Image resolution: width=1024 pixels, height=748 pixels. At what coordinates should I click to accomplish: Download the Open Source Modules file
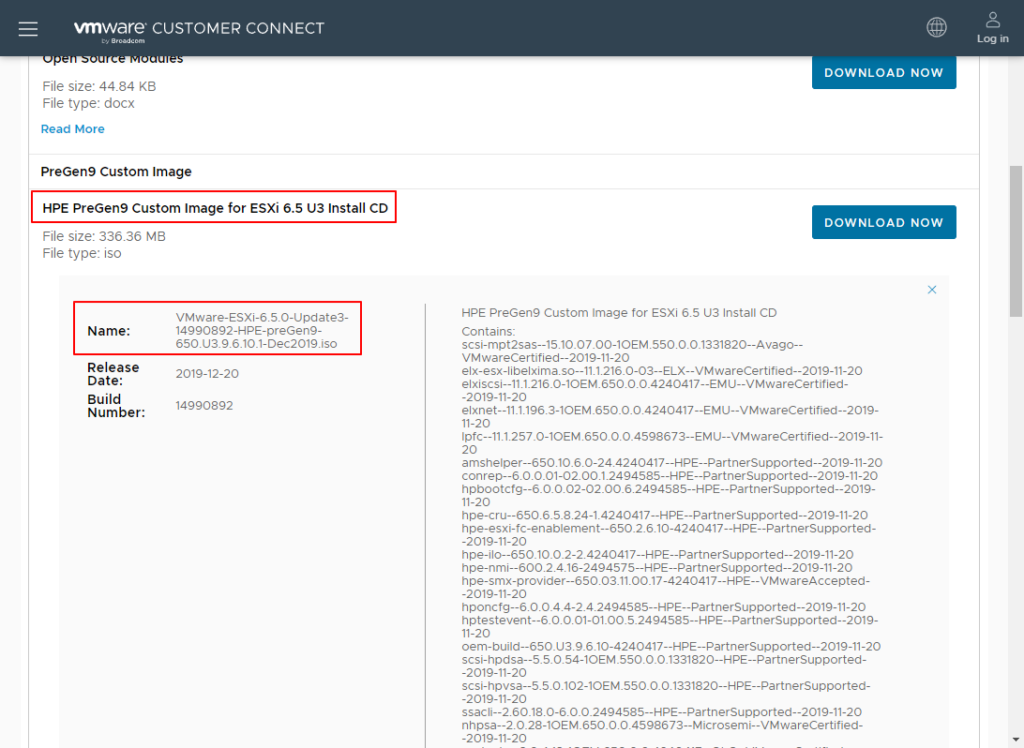pos(884,73)
